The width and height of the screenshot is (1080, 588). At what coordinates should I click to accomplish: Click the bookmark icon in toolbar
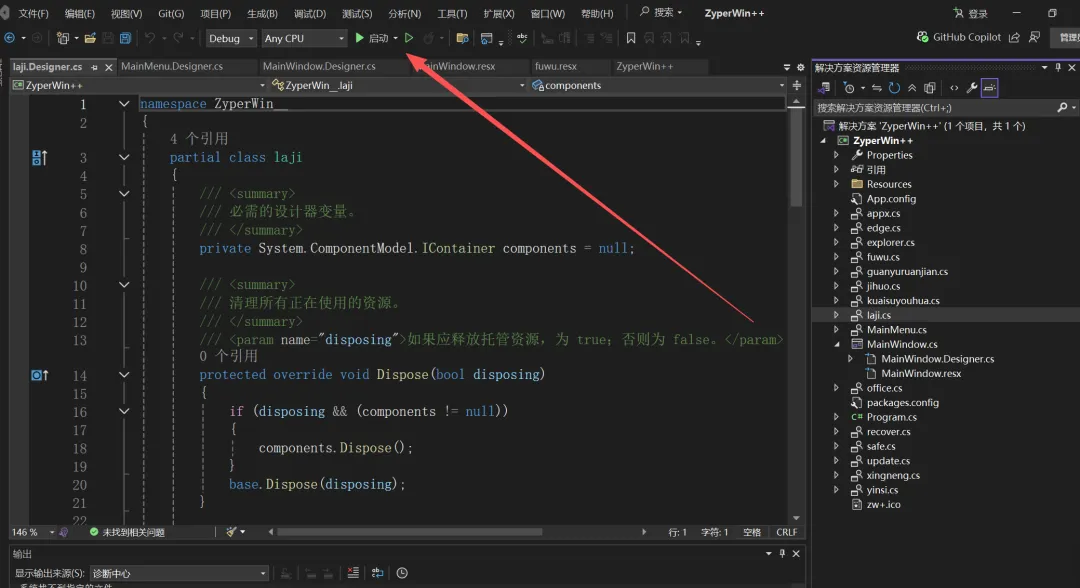[x=631, y=38]
